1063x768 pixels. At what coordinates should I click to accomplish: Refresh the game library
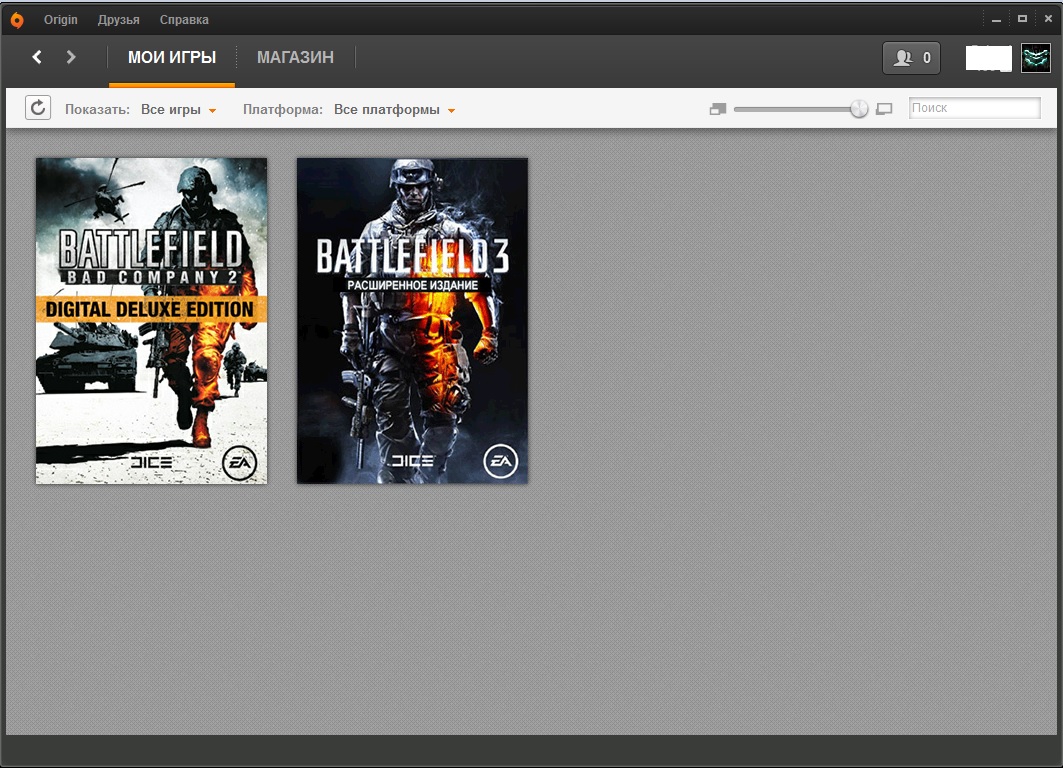point(38,108)
